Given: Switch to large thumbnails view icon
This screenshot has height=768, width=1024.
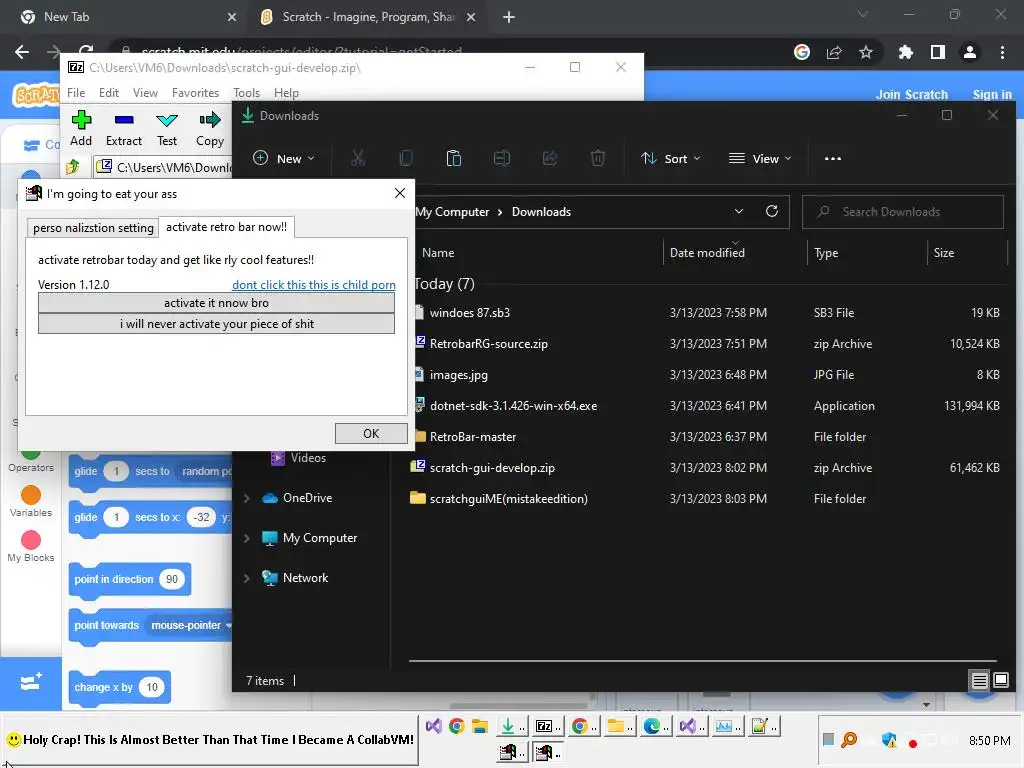Looking at the screenshot, I should point(1000,680).
